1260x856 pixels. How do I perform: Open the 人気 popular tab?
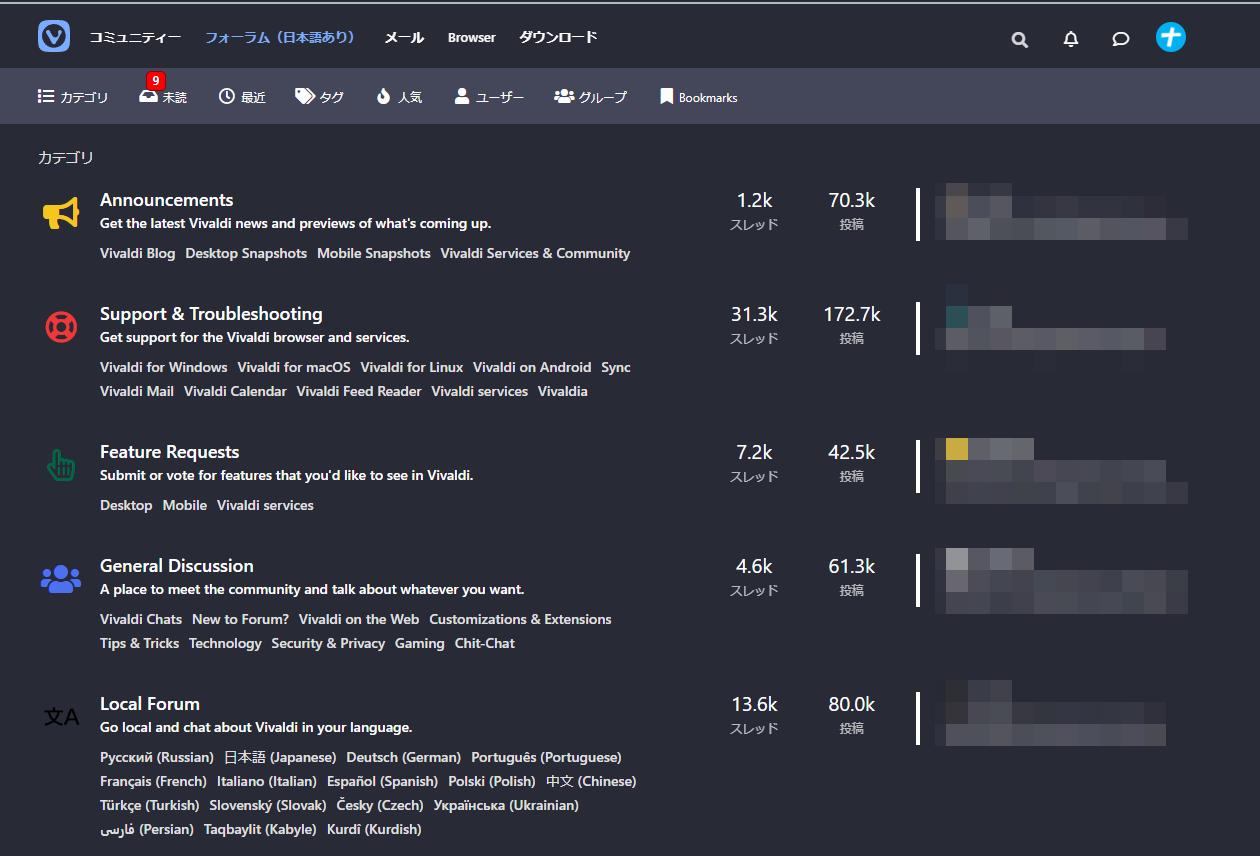[399, 97]
